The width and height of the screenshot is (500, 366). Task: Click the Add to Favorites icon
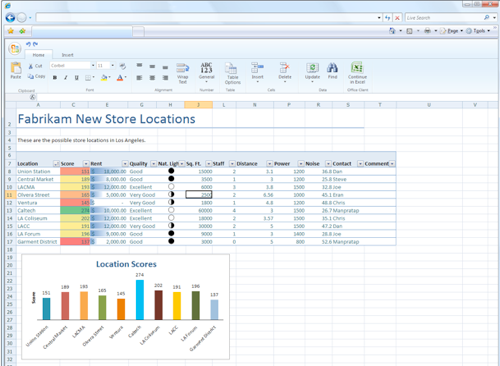(22, 31)
